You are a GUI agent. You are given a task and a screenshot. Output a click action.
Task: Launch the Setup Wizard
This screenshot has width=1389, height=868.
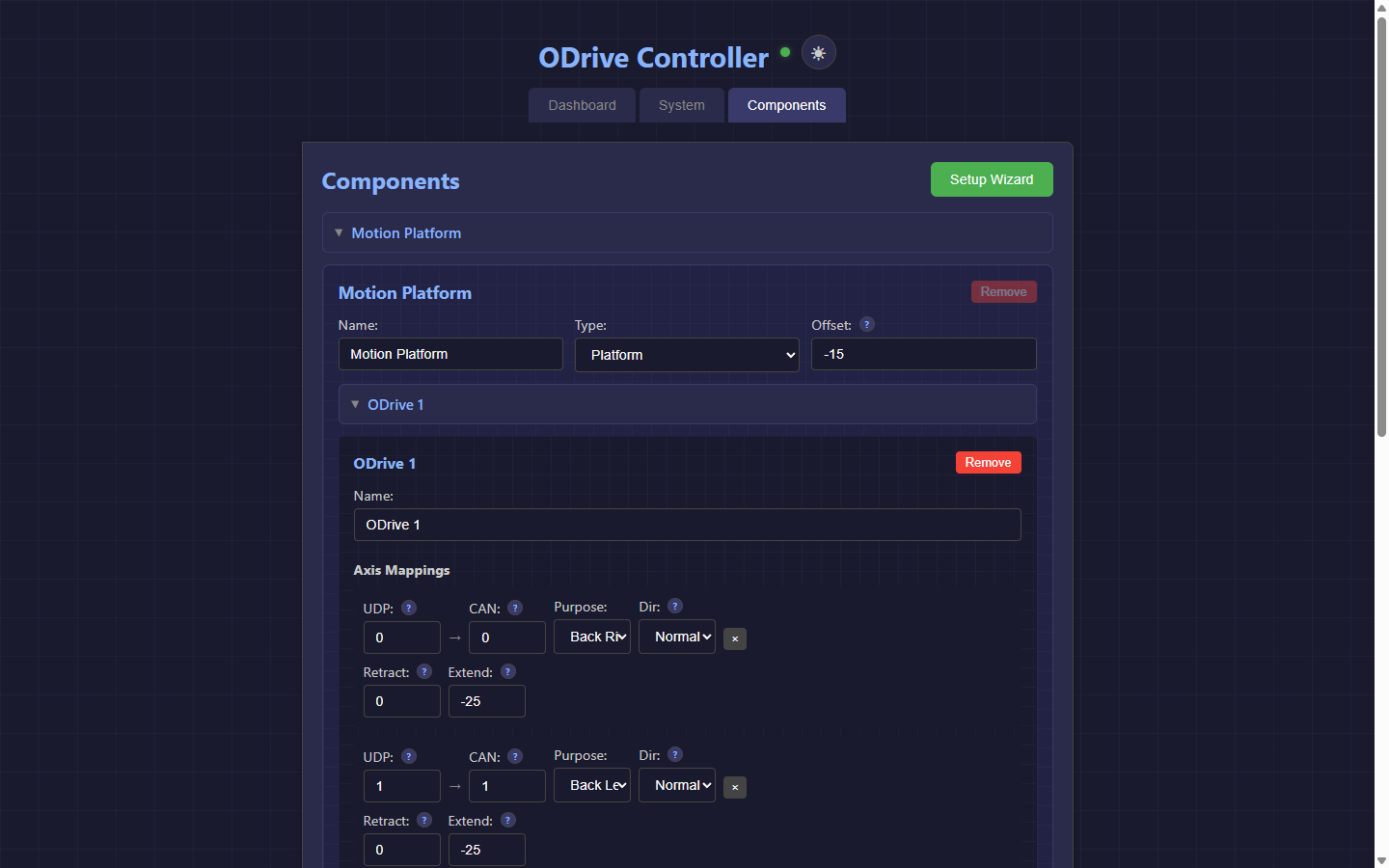992,179
